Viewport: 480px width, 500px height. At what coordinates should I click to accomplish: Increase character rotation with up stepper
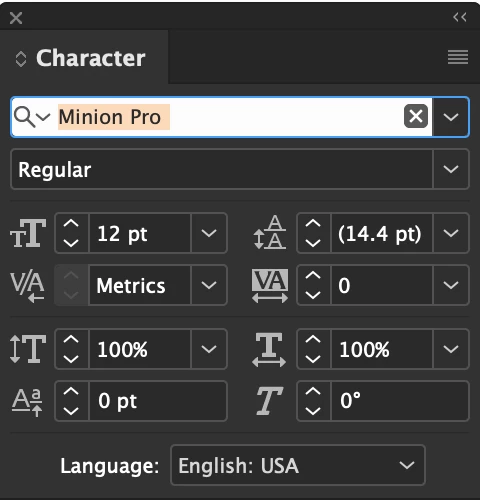point(313,391)
